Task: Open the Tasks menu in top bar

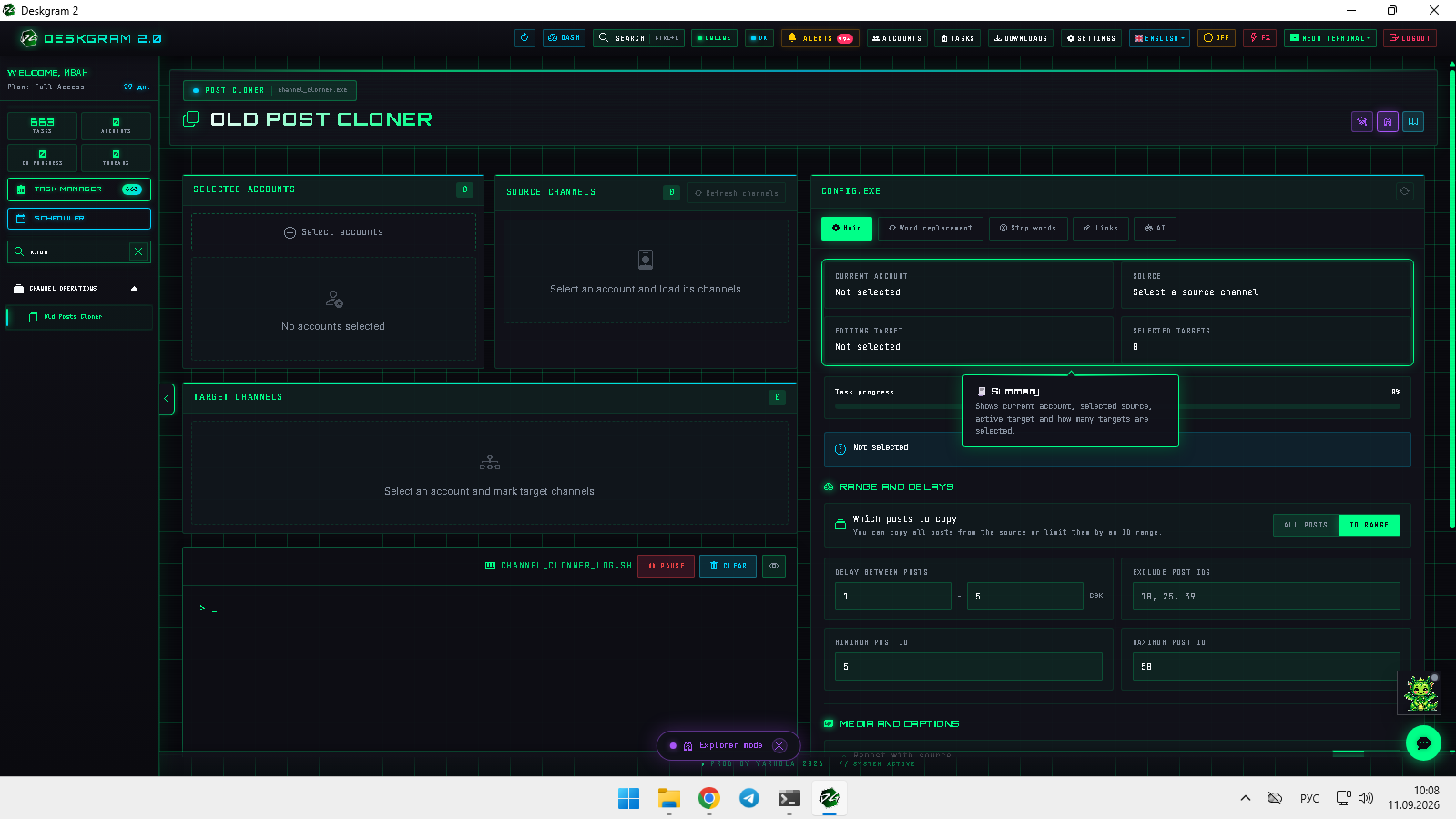Action: [x=957, y=38]
